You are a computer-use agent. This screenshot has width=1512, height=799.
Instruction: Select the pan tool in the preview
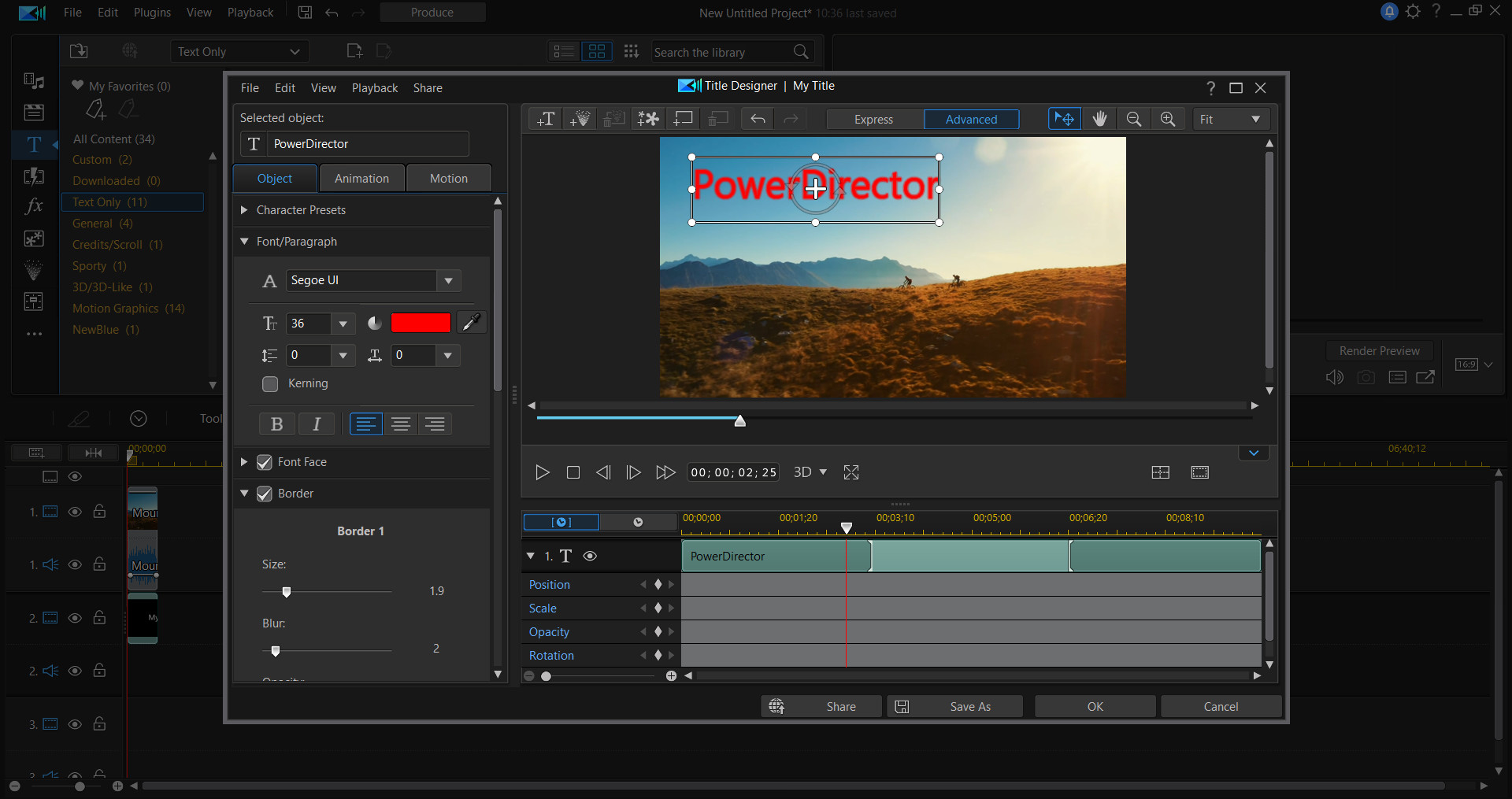[1099, 119]
